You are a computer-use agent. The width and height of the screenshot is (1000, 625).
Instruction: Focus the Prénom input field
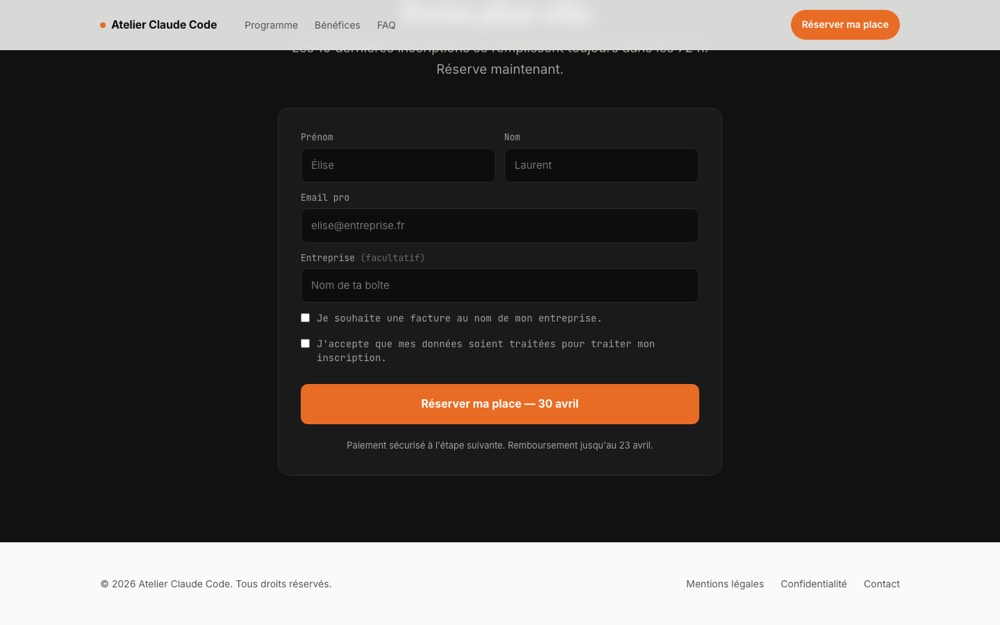pos(398,165)
